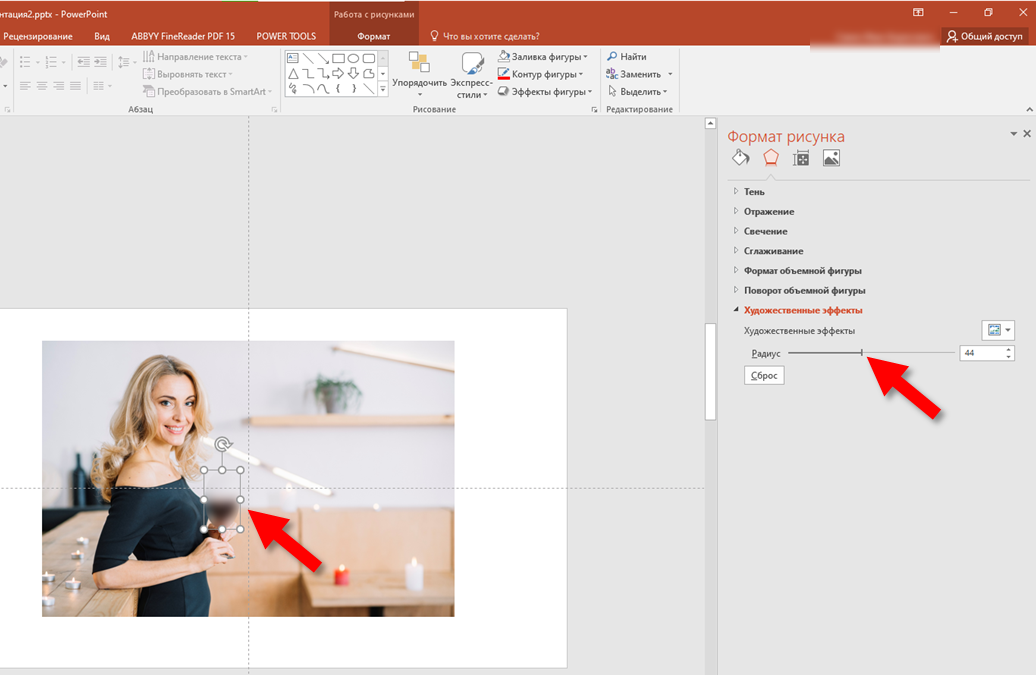Click Заменить in the Редактирование group

(639, 73)
